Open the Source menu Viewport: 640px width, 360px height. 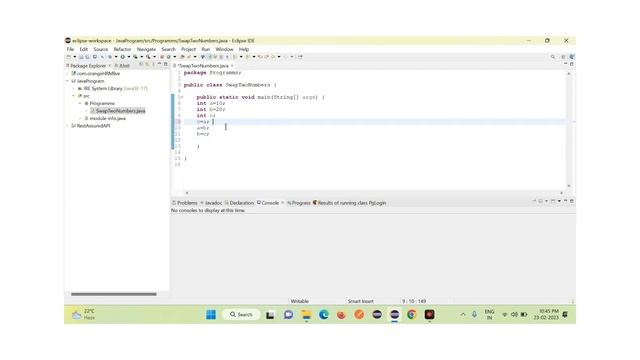pyautogui.click(x=100, y=49)
